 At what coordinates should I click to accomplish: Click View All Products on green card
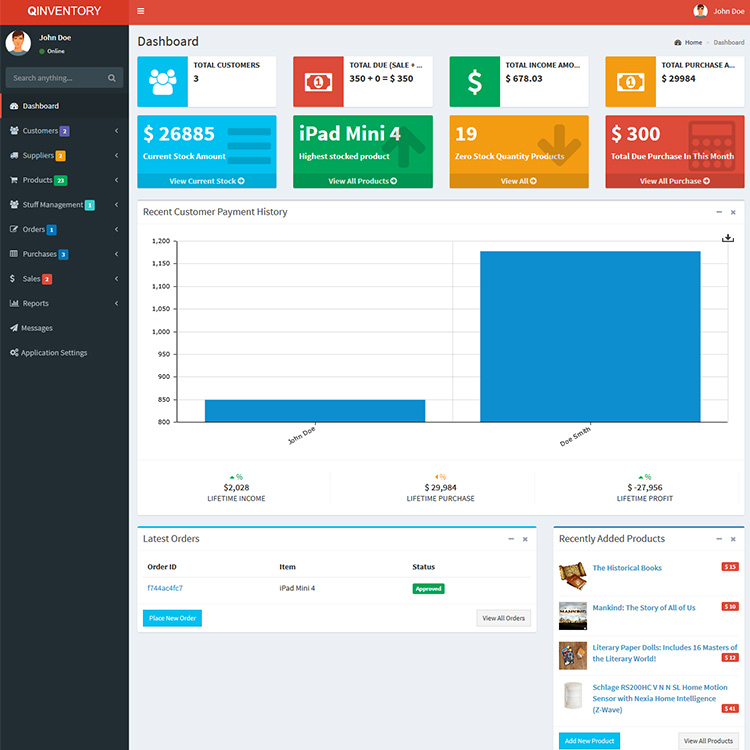tap(363, 181)
